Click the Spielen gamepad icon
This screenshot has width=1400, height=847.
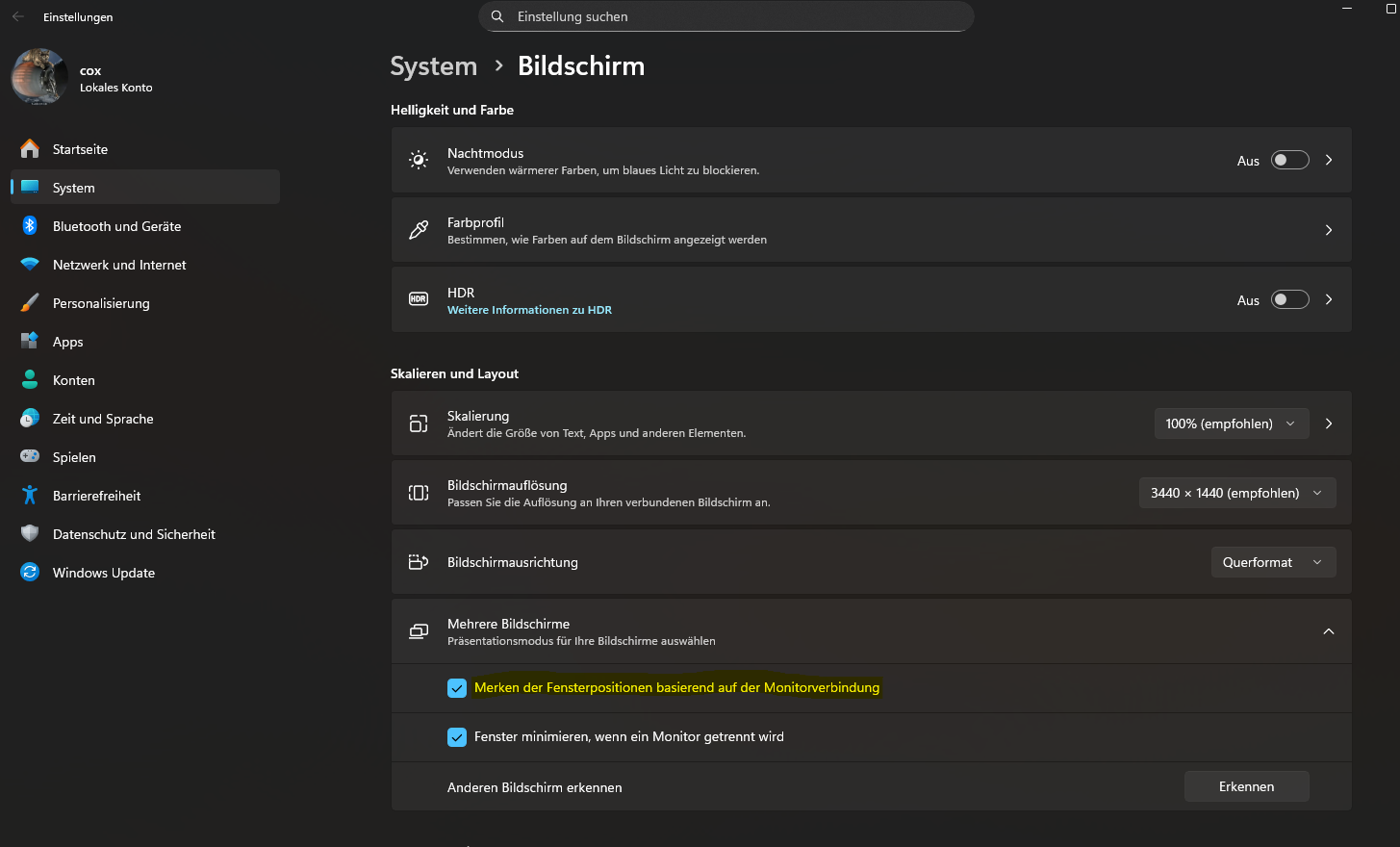click(30, 457)
